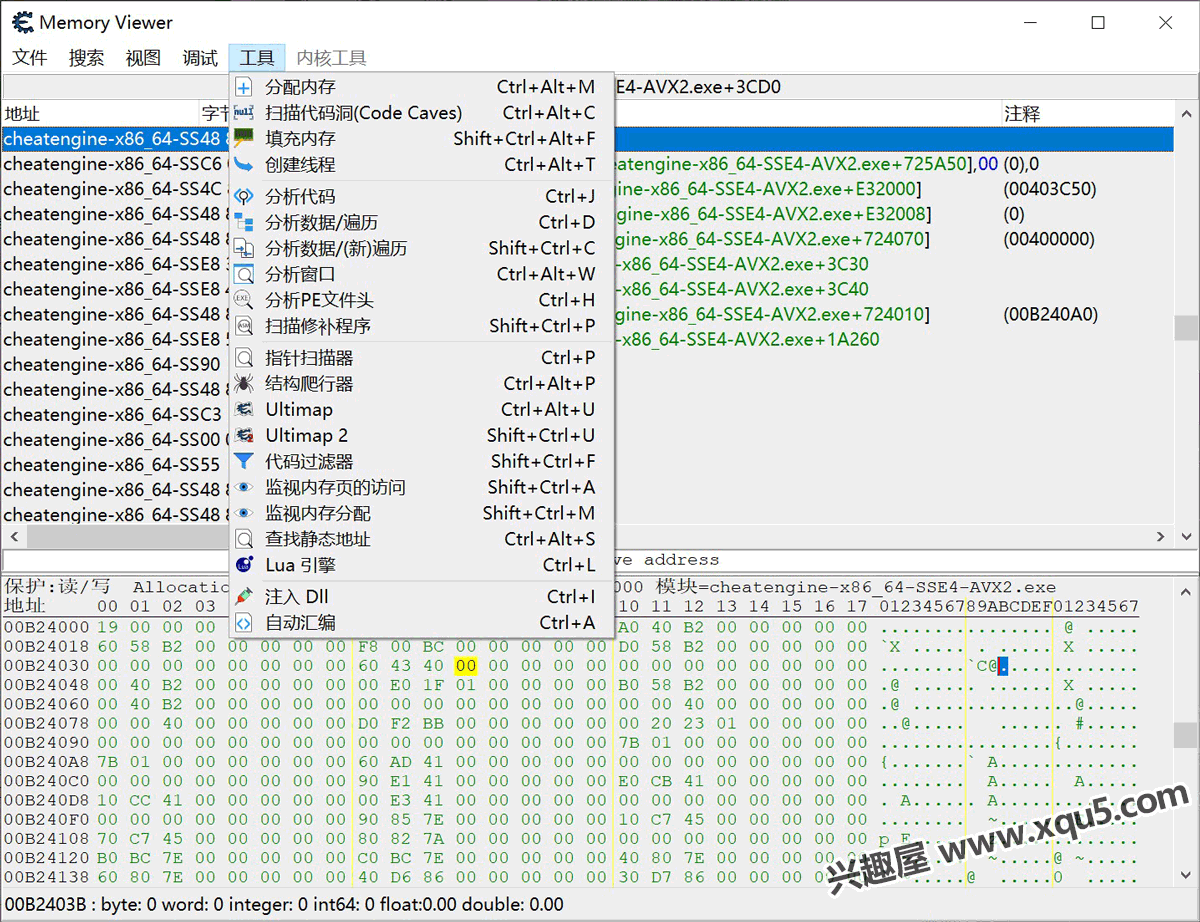Click the 监视内存分配 eye icon
The width and height of the screenshot is (1200, 922).
(x=244, y=513)
